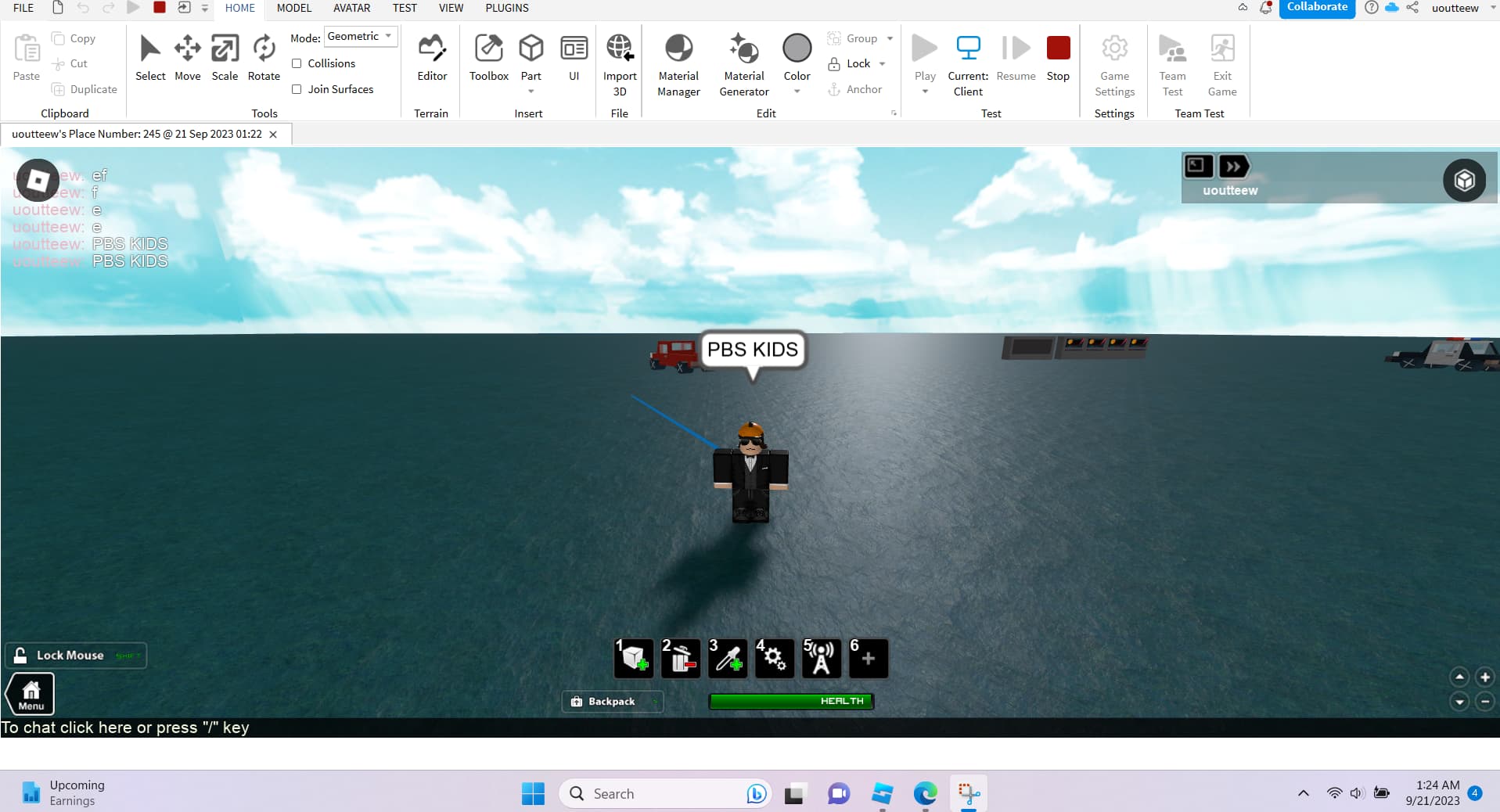
Task: Click the Color swatch circle
Action: (797, 49)
